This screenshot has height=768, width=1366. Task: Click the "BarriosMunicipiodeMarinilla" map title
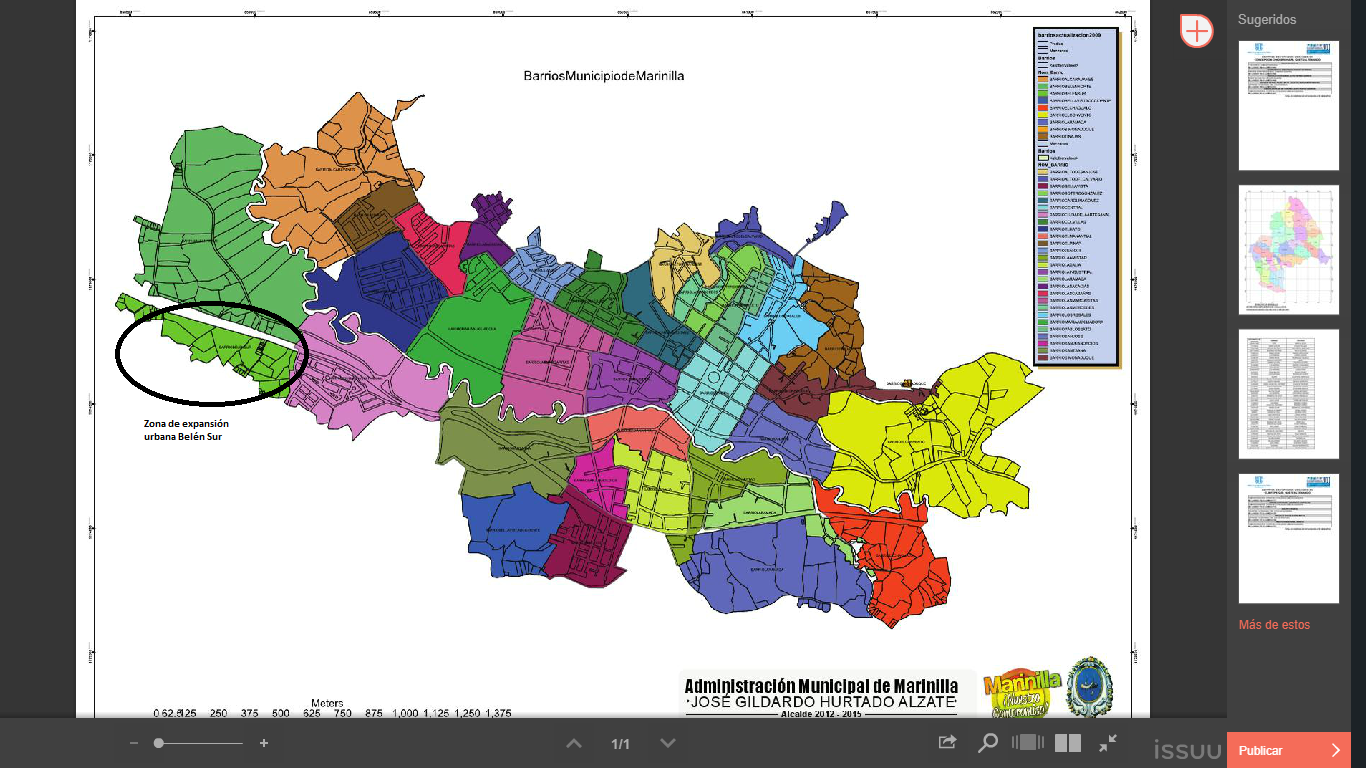click(x=604, y=76)
